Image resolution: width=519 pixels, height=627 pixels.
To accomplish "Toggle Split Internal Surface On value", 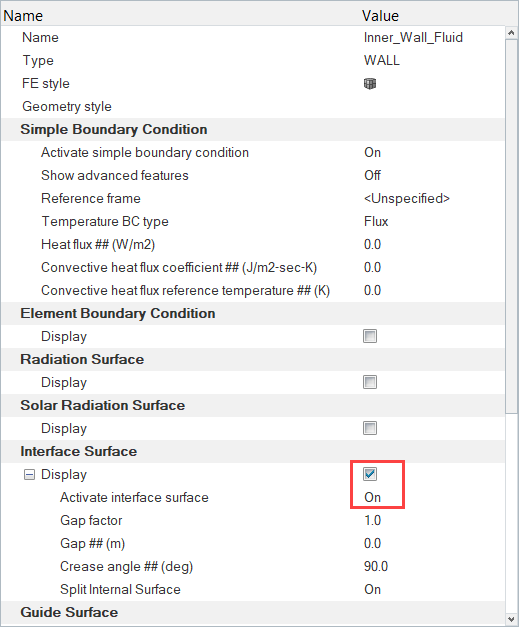I will 372,589.
